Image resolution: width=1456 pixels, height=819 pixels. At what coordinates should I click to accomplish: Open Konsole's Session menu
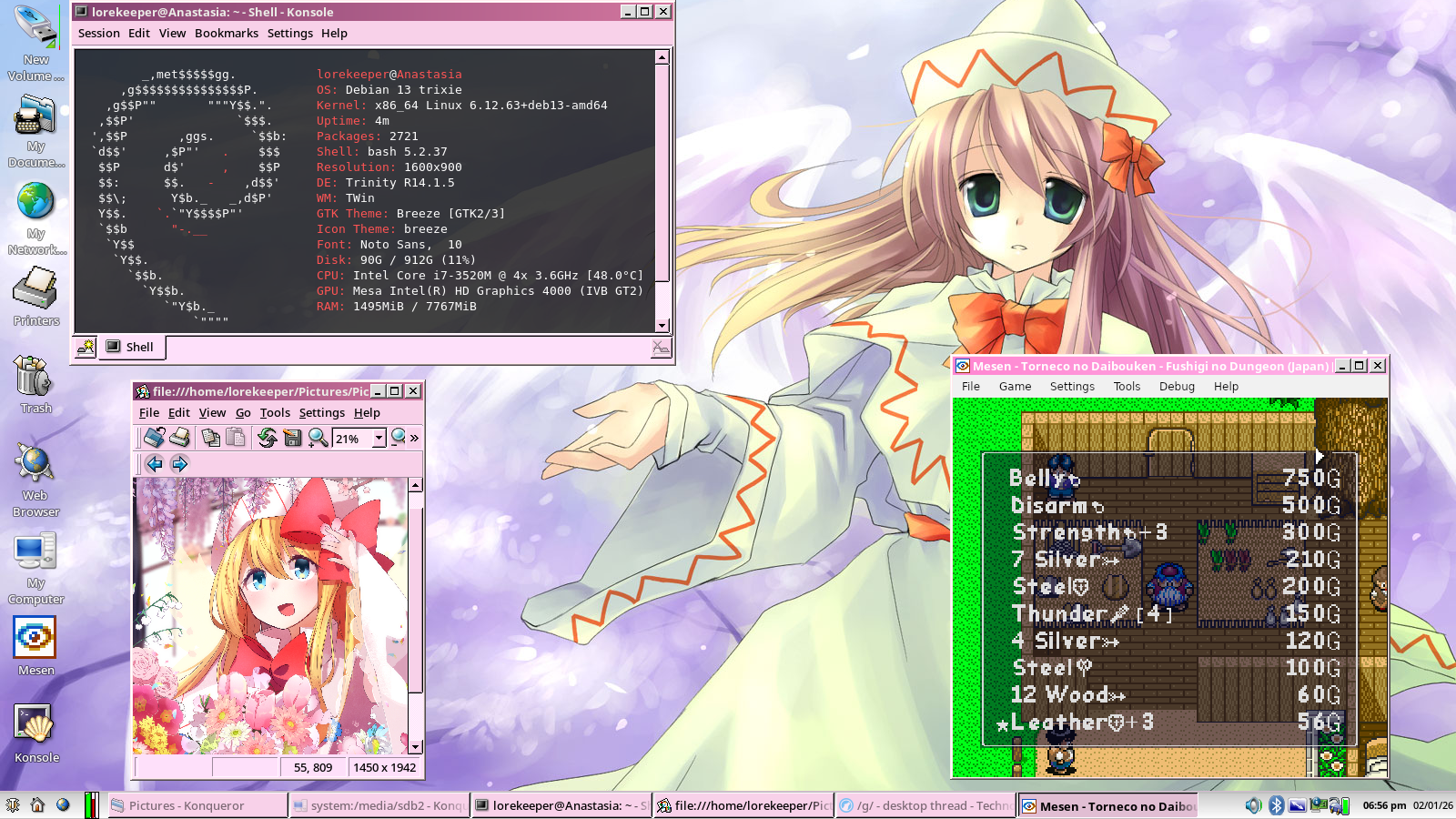(99, 34)
